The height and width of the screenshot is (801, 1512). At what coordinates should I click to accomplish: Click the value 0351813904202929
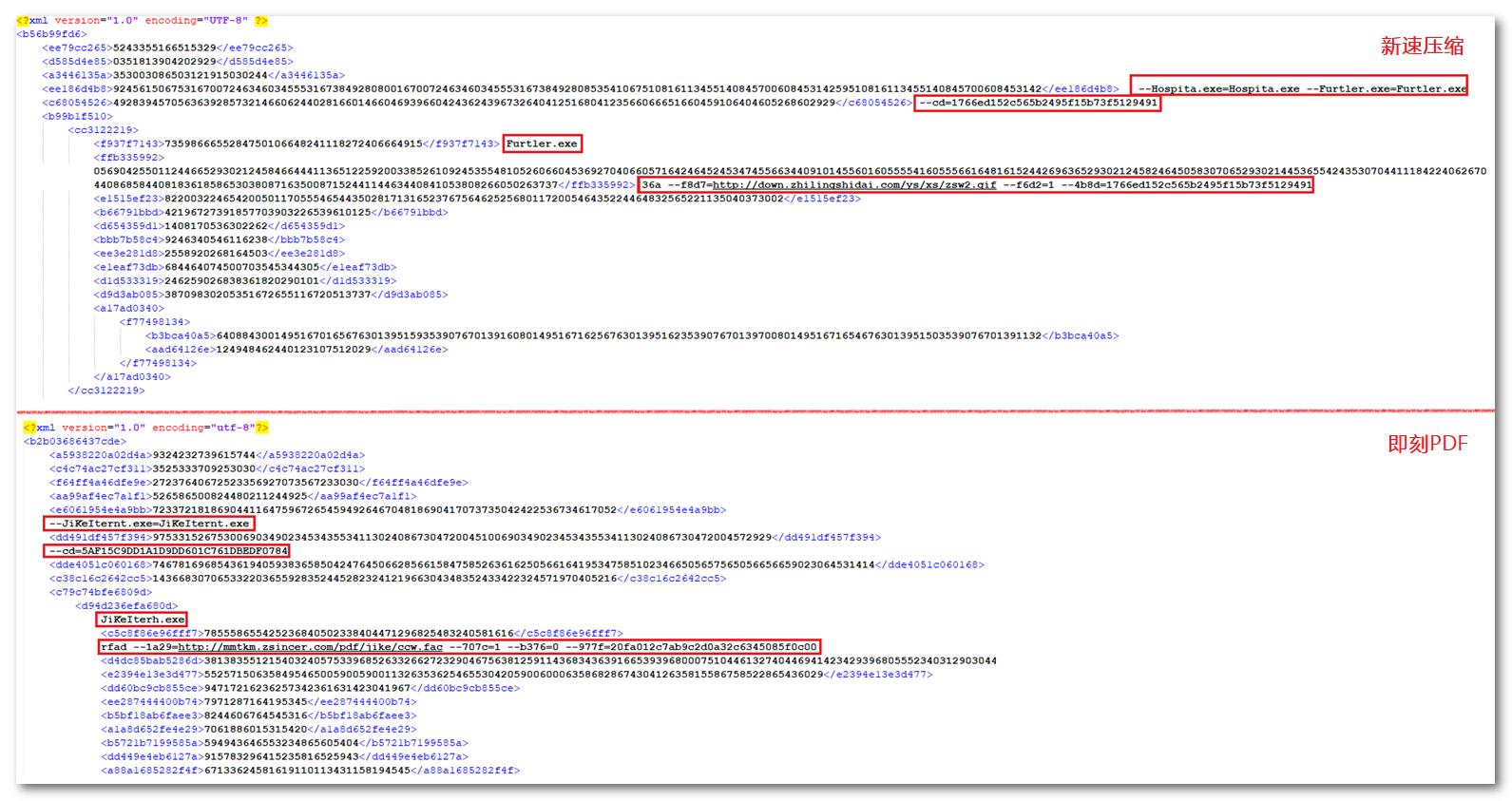(164, 62)
